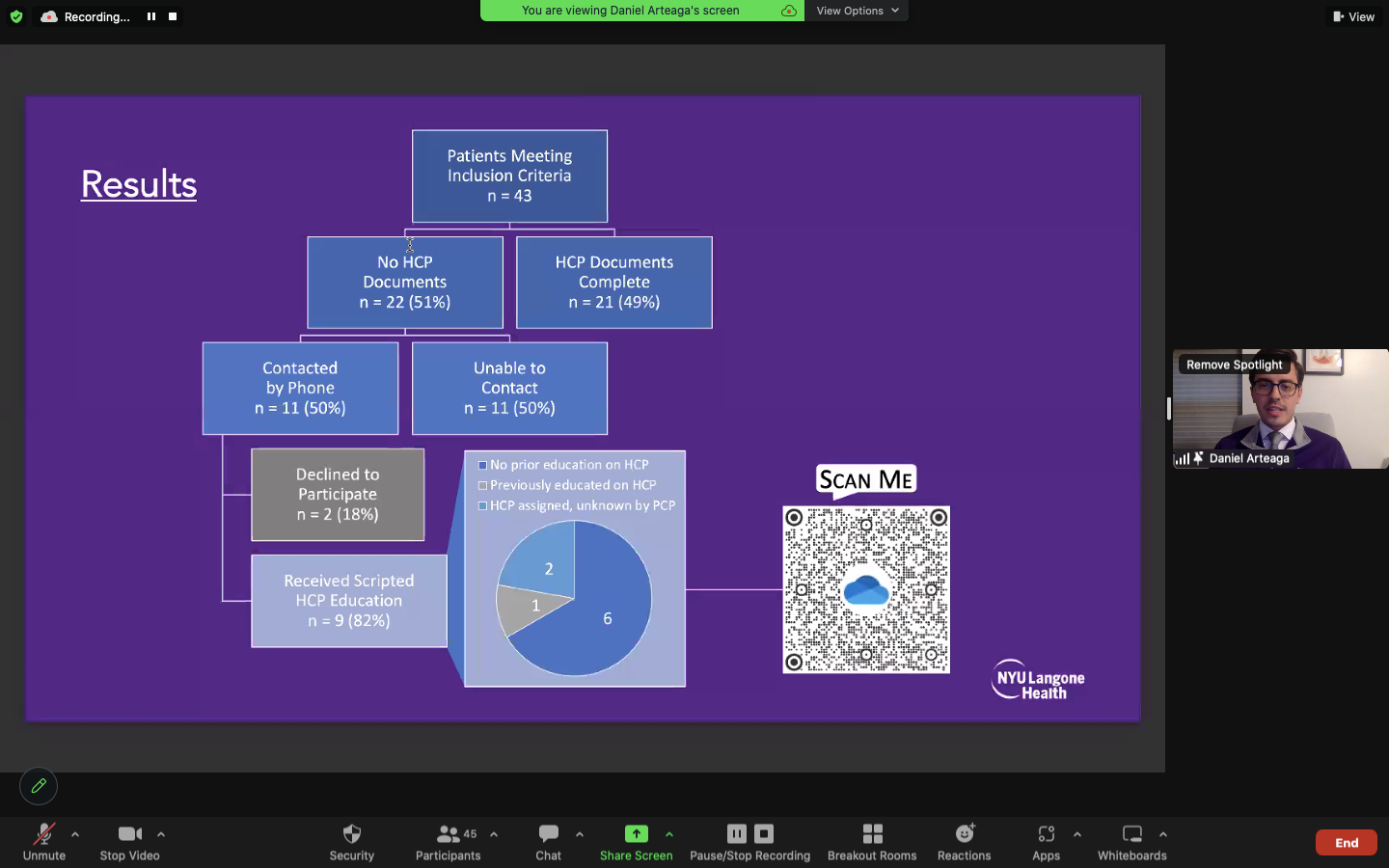The height and width of the screenshot is (868, 1389).
Task: Open the Chat panel
Action: 548,842
